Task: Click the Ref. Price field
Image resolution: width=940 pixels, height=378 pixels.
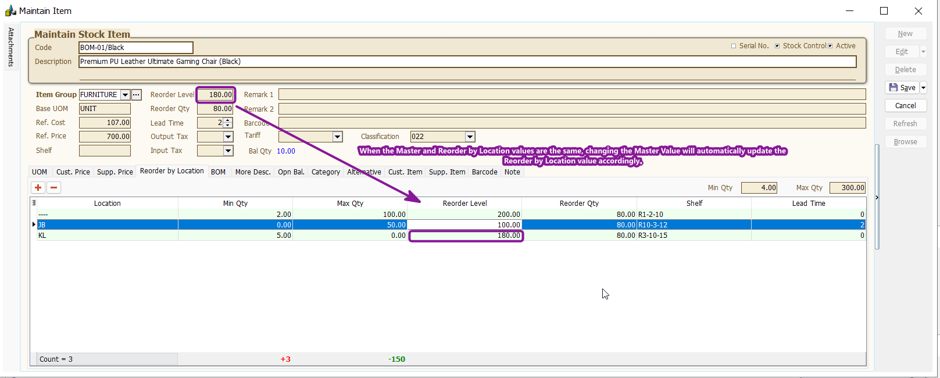Action: 105,137
